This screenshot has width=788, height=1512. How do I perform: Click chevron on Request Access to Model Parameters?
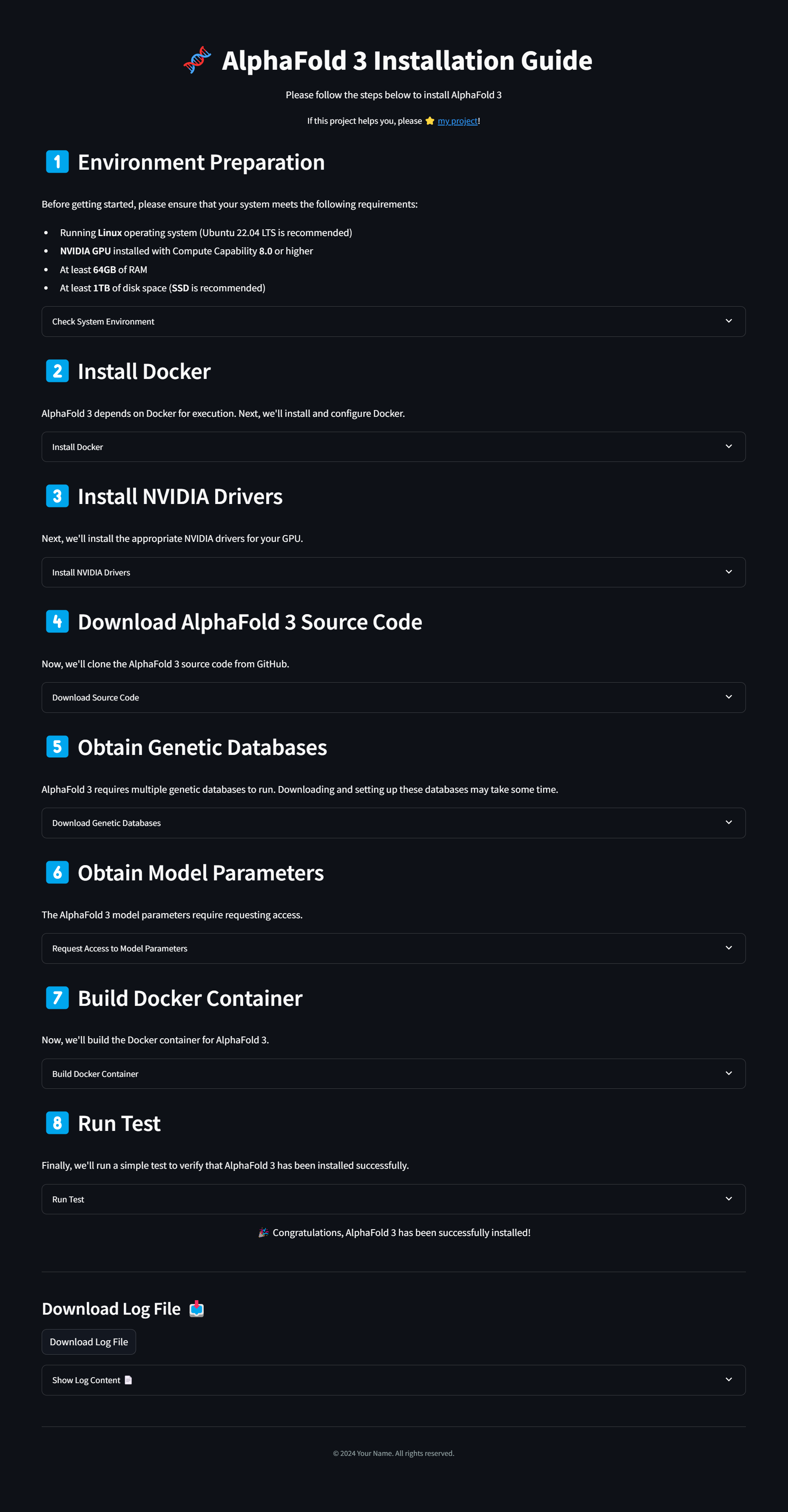(728, 948)
